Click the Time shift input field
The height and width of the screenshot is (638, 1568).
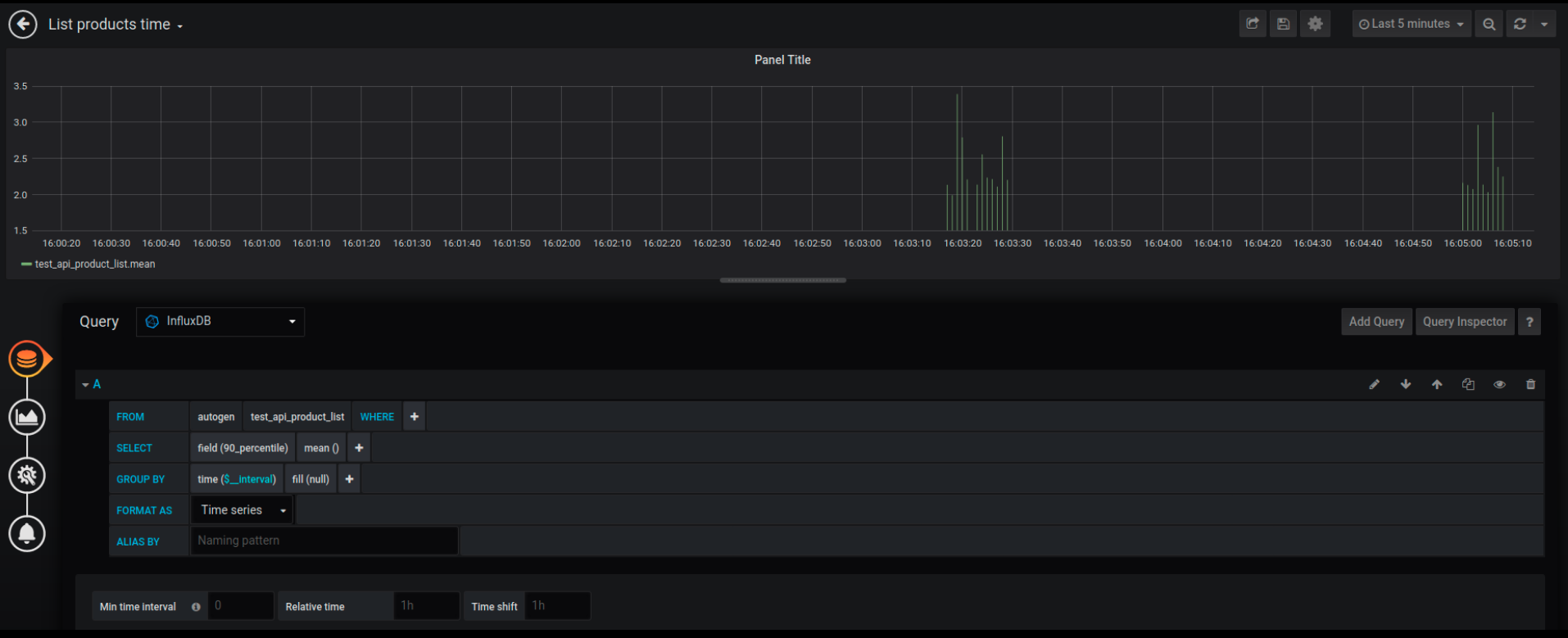pos(558,606)
